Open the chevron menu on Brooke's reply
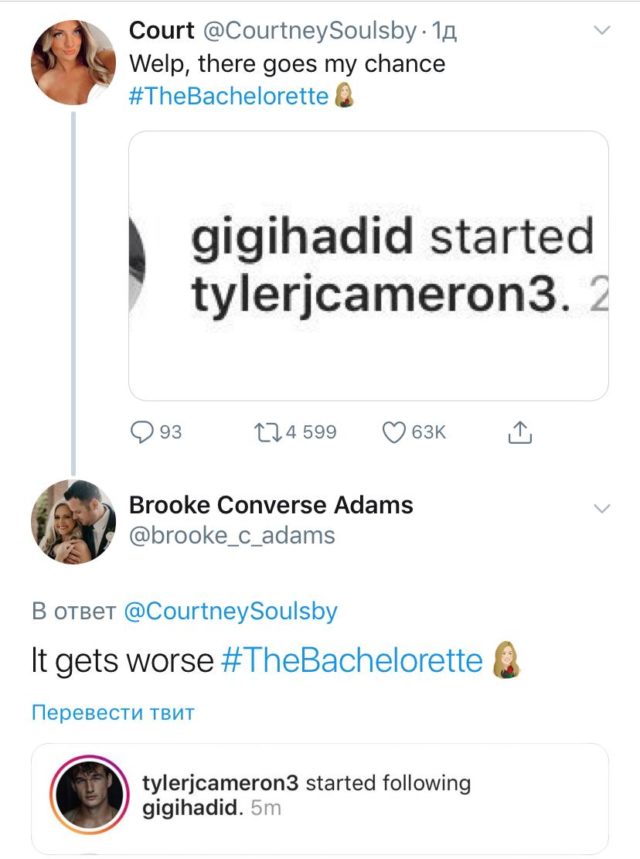640x859 pixels. click(602, 509)
